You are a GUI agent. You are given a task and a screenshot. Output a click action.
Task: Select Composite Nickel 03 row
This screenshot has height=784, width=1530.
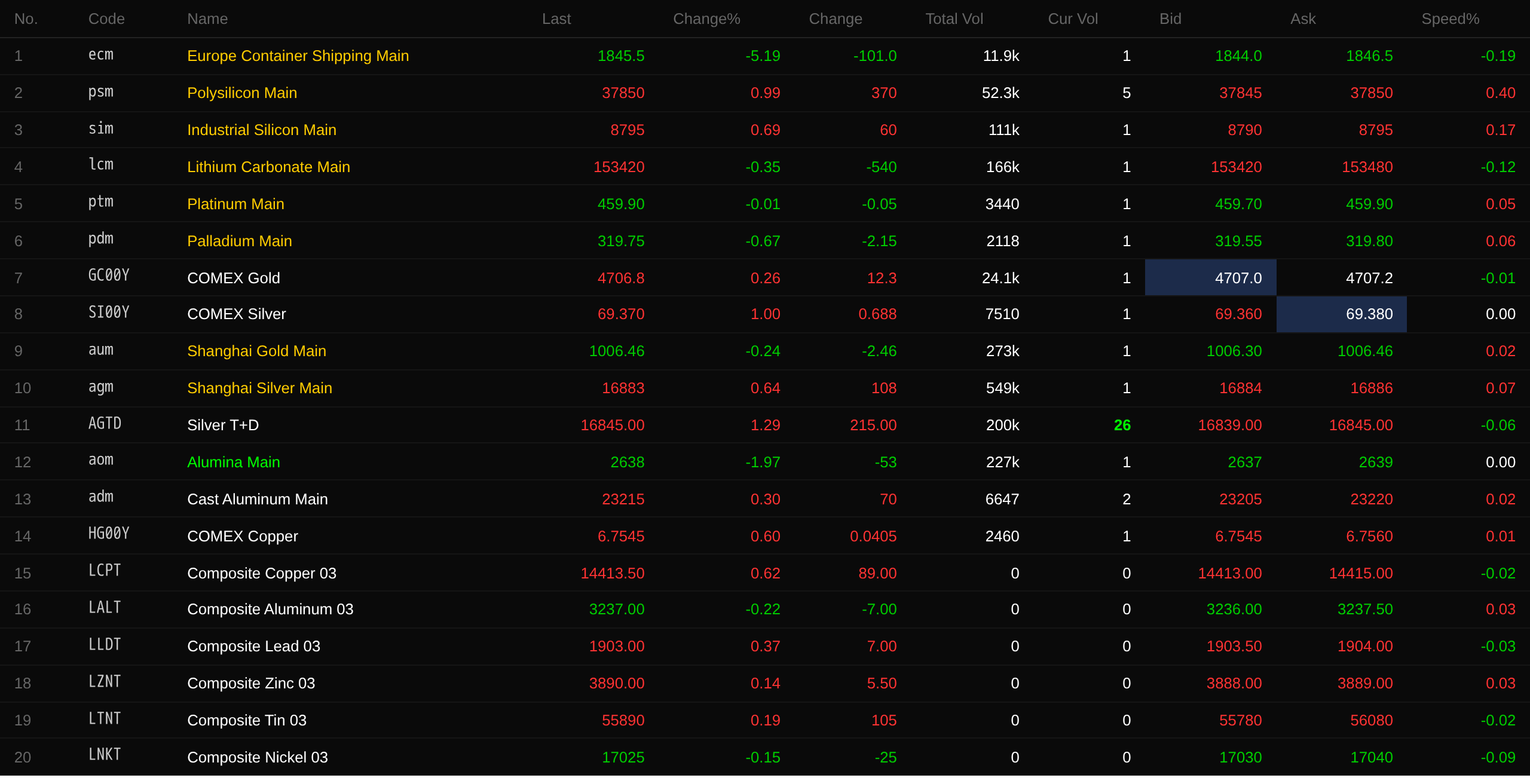pyautogui.click(x=765, y=758)
